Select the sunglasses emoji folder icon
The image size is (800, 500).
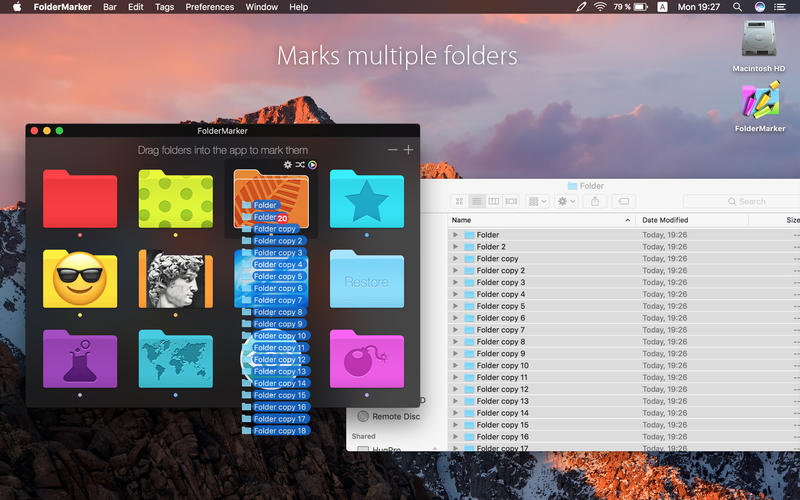pos(80,279)
